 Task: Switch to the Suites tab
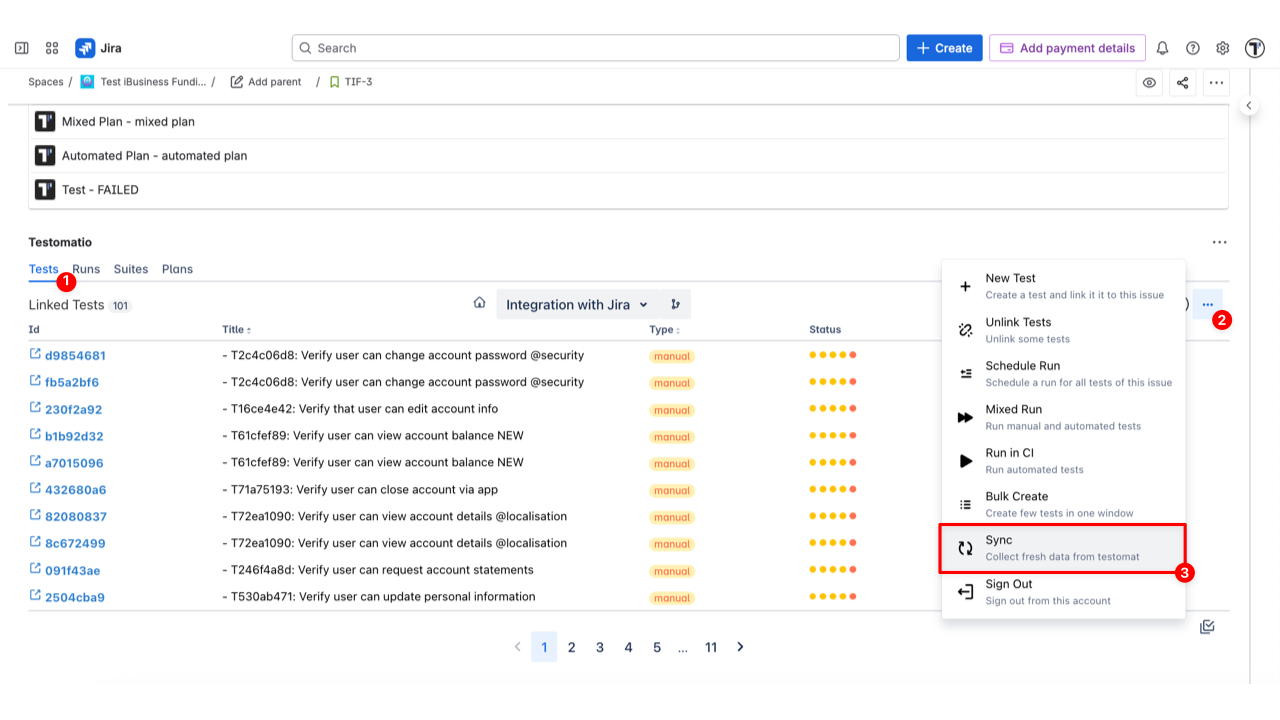click(x=130, y=269)
